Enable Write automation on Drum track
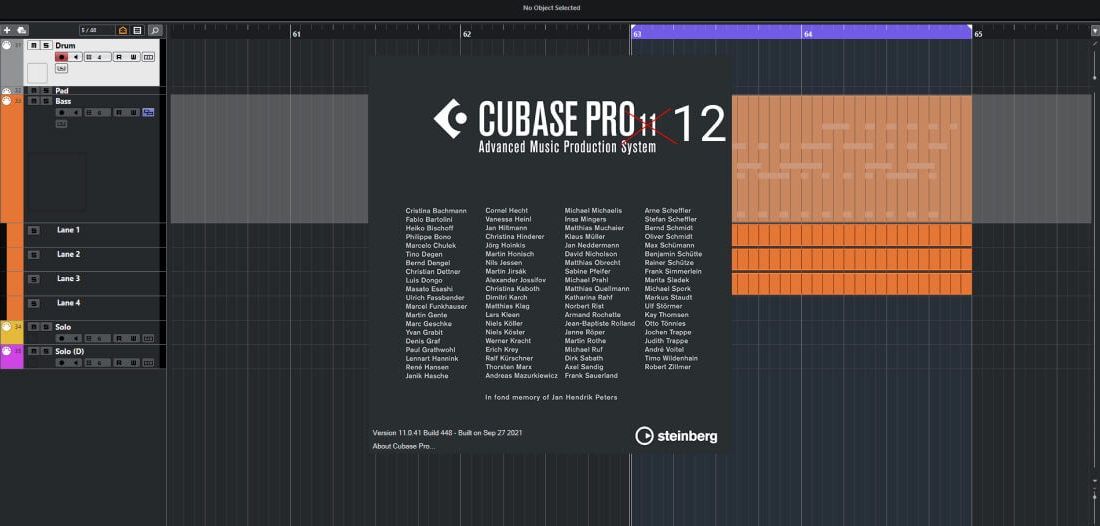The image size is (1100, 526). pyautogui.click(x=133, y=57)
